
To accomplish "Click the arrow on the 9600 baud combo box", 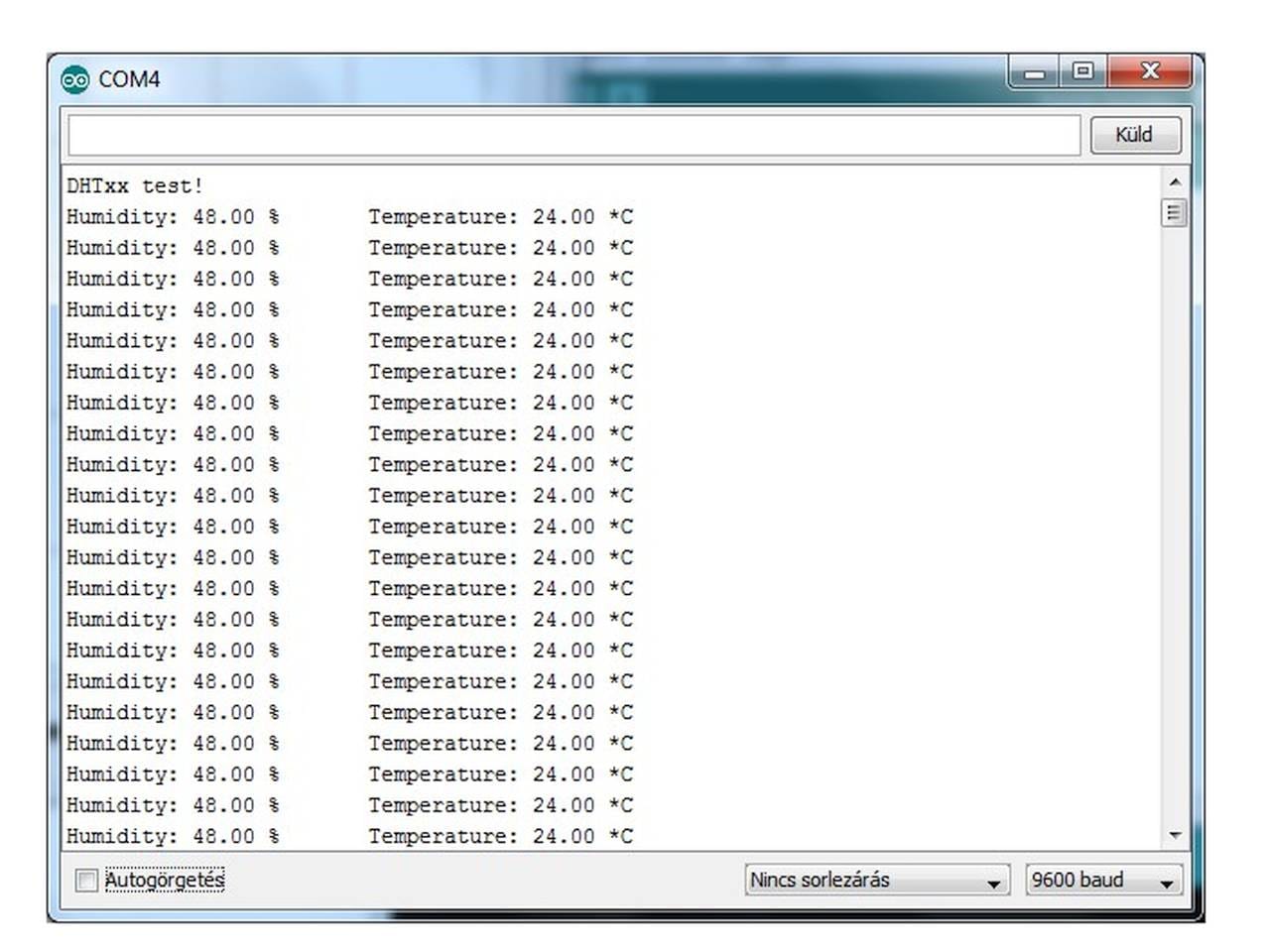I will 1167,882.
